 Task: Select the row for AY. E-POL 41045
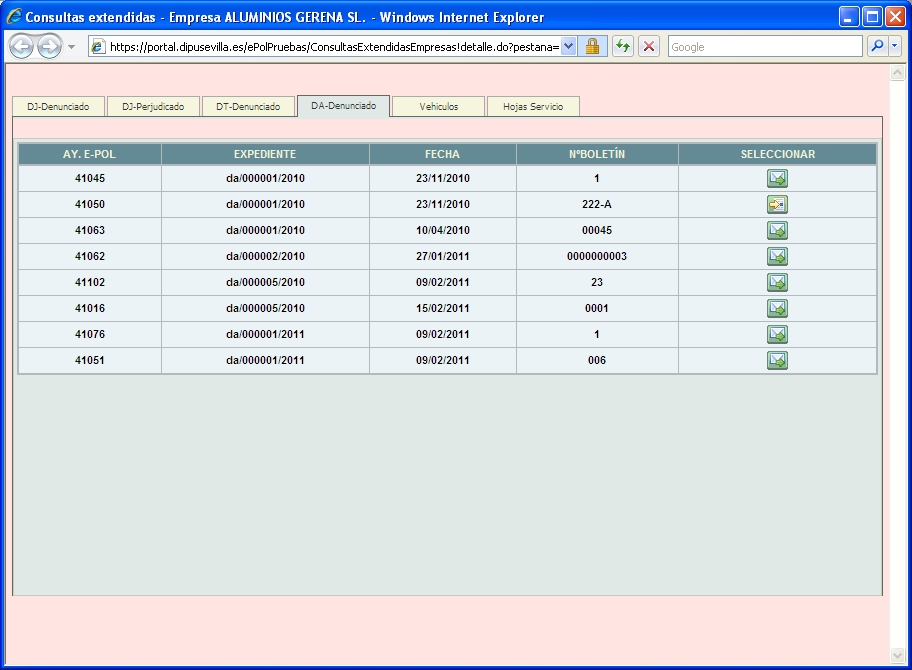click(777, 179)
